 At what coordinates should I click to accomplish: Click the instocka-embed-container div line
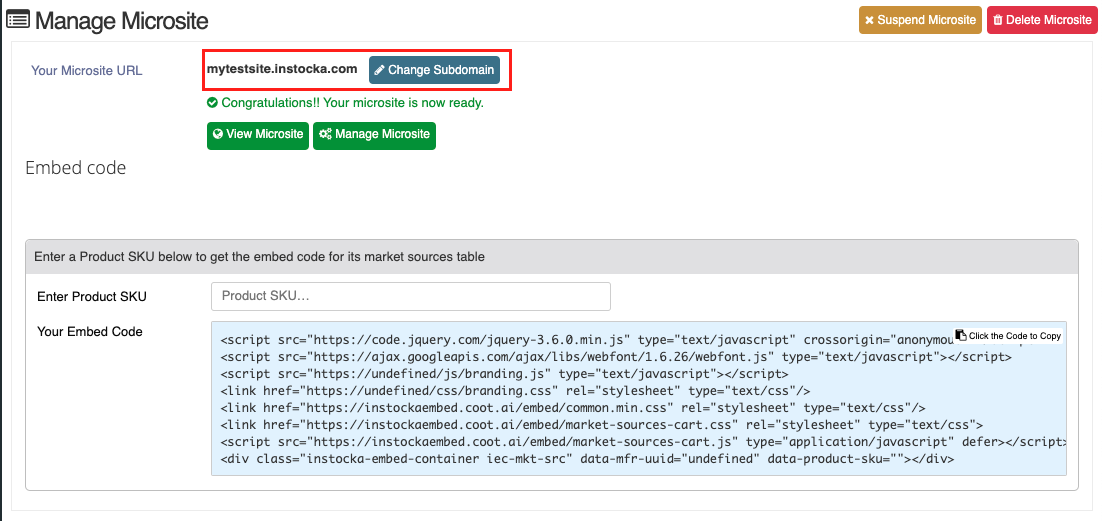point(587,459)
